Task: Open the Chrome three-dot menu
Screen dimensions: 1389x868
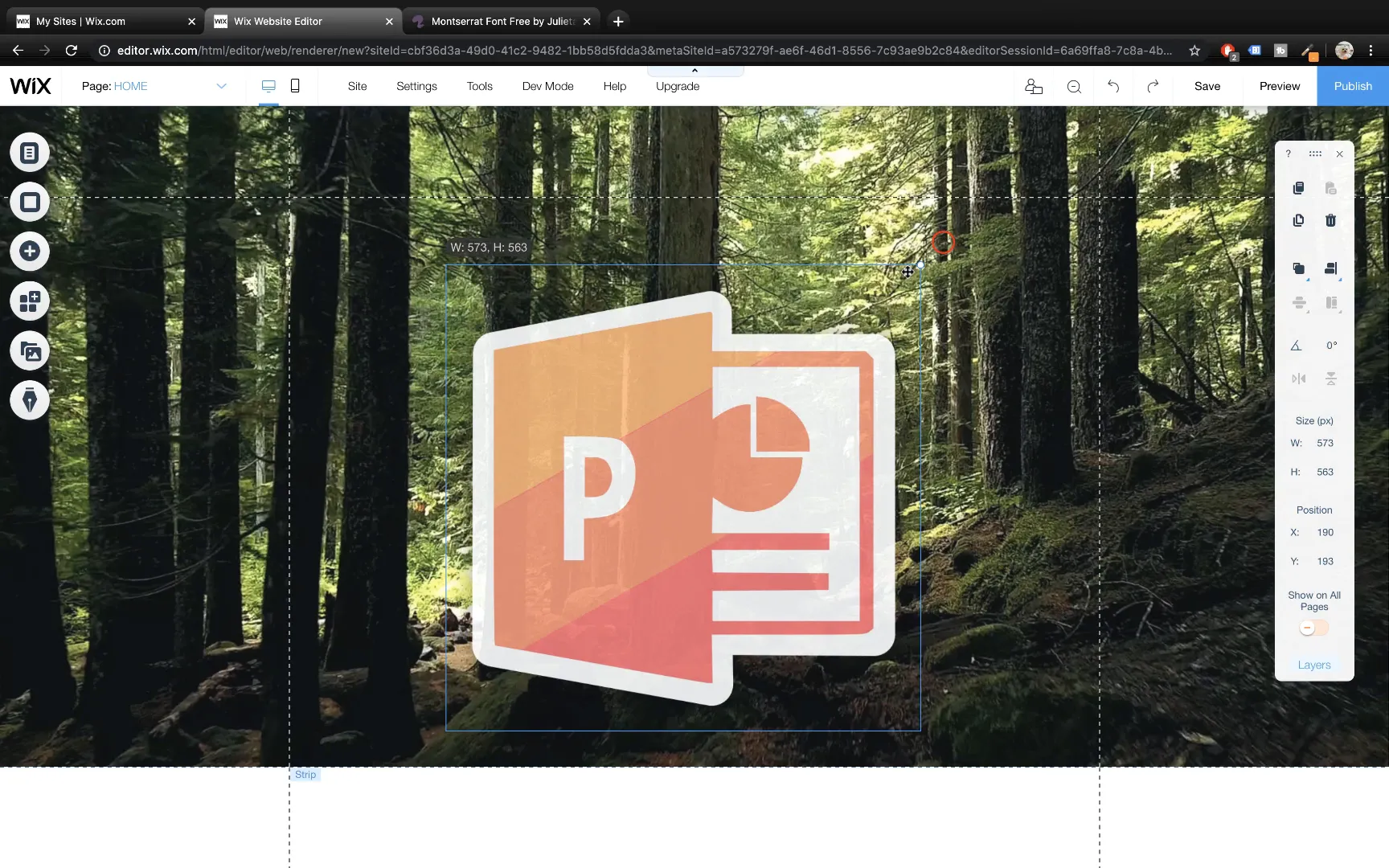Action: click(x=1371, y=51)
